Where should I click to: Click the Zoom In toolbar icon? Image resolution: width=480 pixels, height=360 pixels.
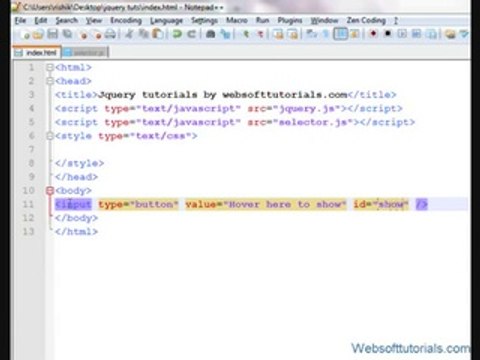click(246, 34)
